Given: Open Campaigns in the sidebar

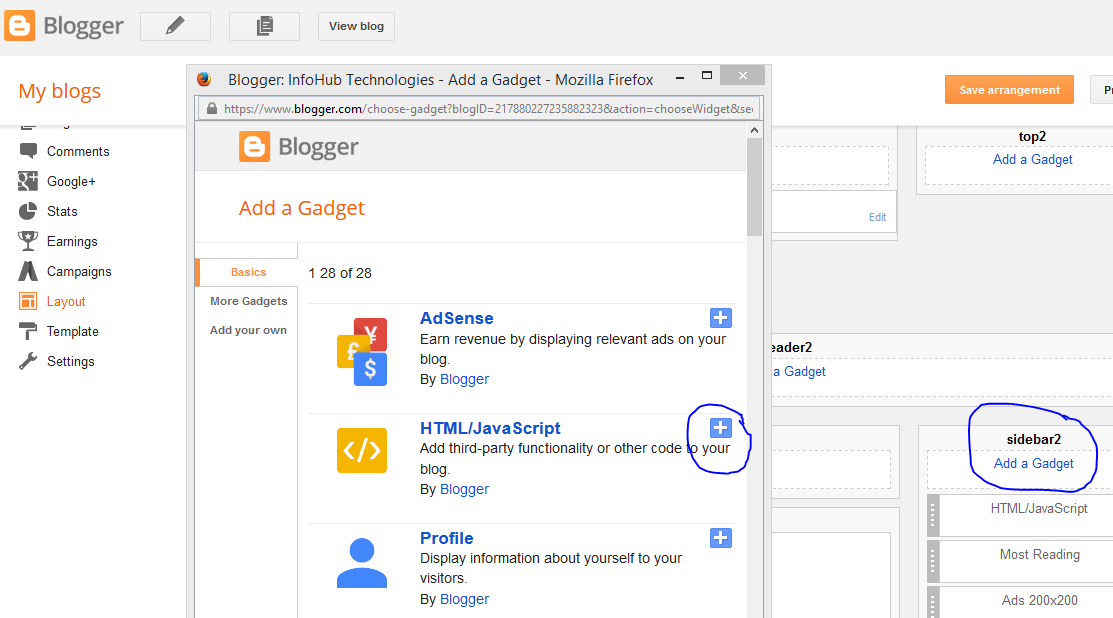Looking at the screenshot, I should [x=79, y=272].
